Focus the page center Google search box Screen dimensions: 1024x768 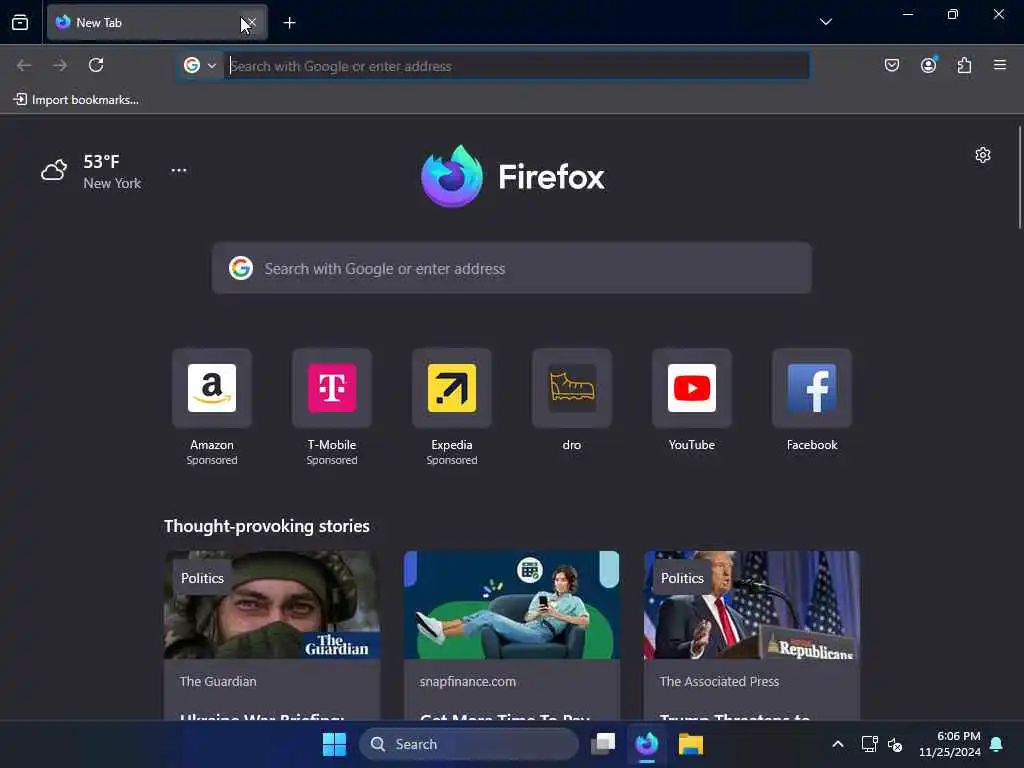tap(511, 268)
